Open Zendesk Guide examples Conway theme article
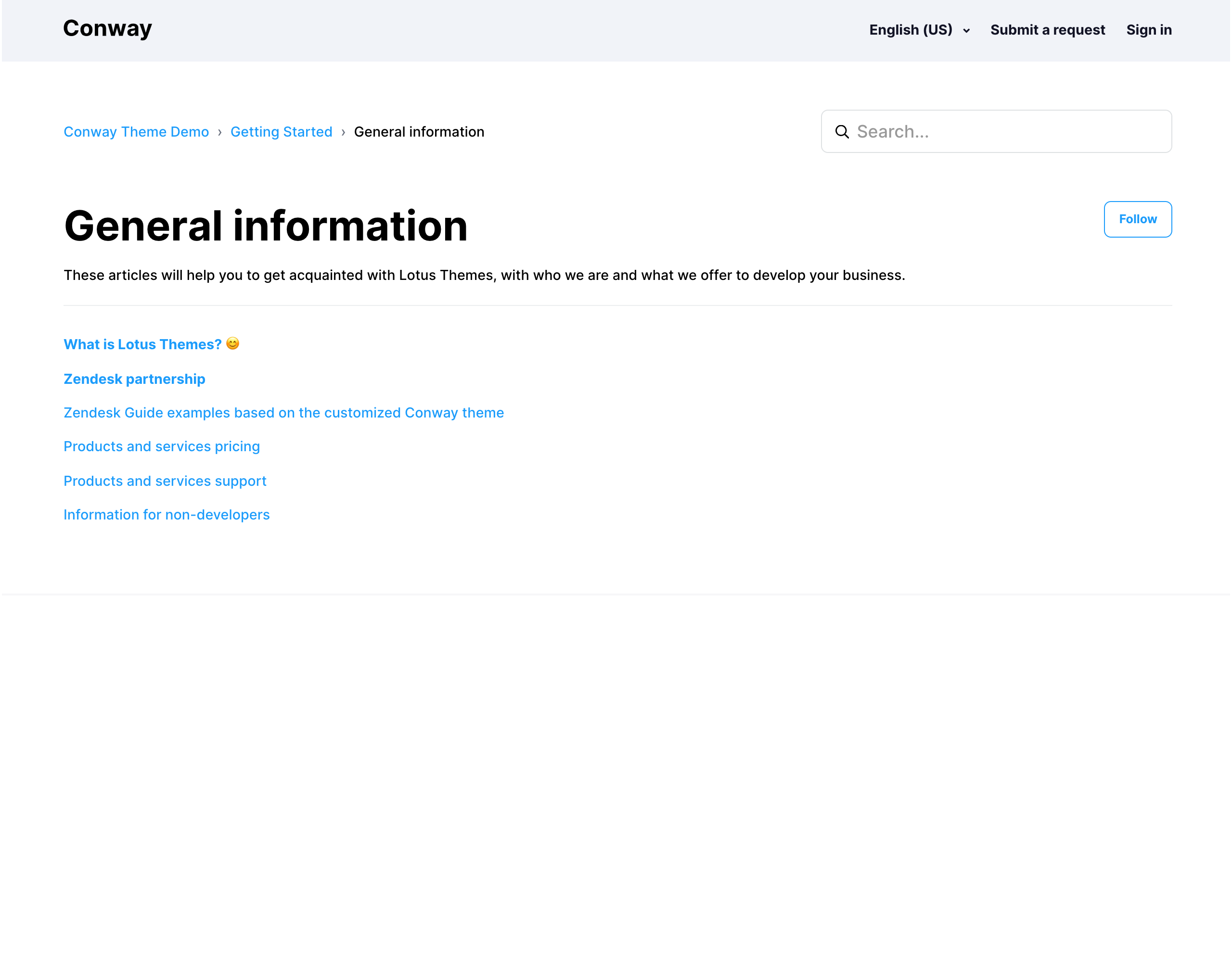Screen dimensions: 1232x962 (283, 413)
